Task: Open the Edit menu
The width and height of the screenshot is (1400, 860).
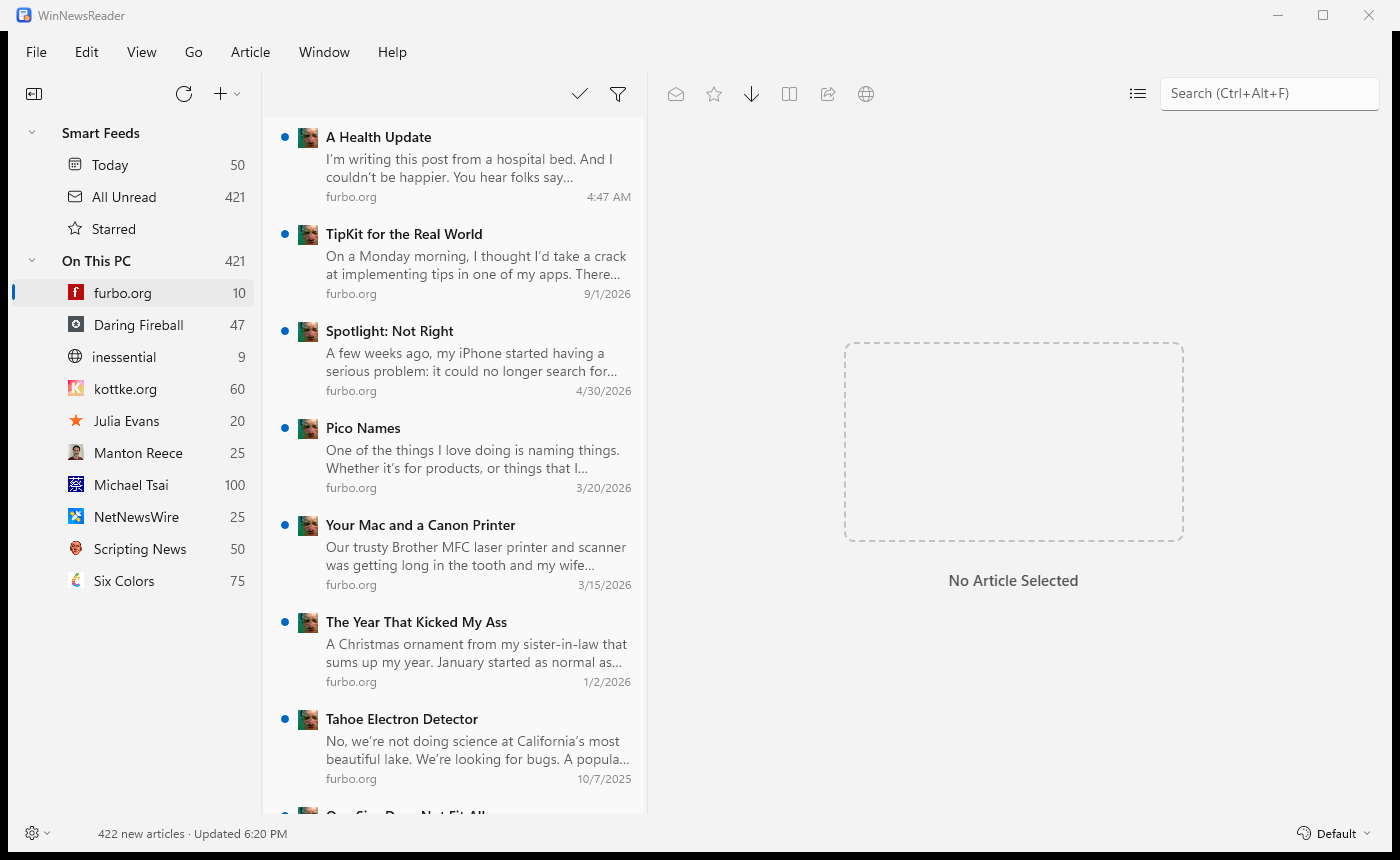Action: (87, 52)
